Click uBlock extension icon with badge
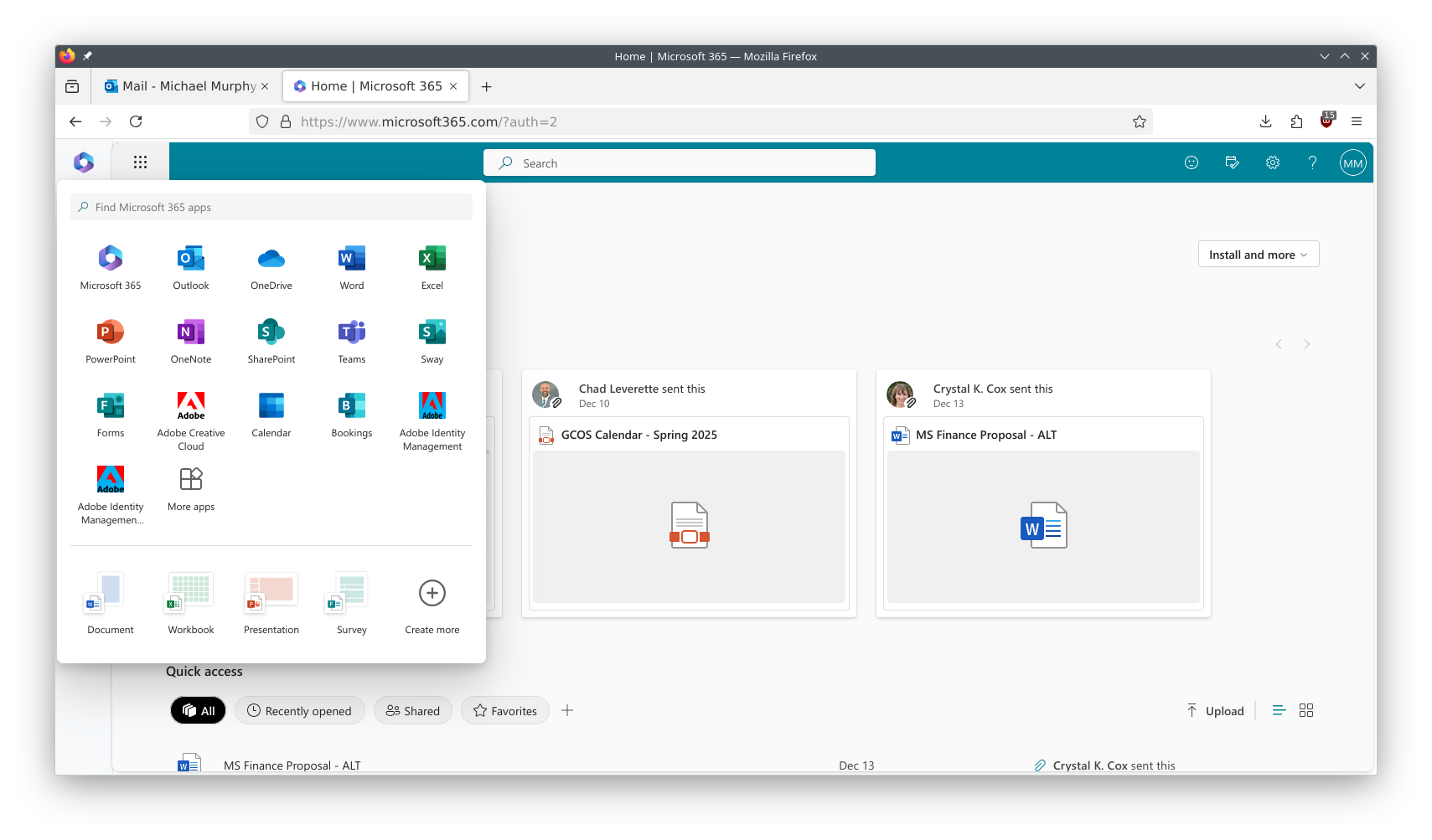 [x=1327, y=121]
